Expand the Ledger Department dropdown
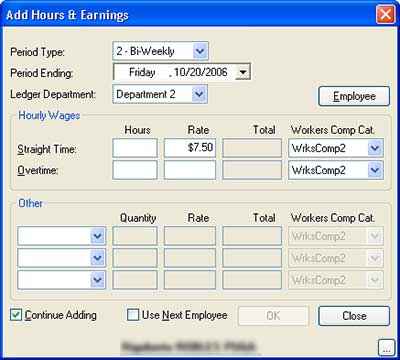 (199, 94)
